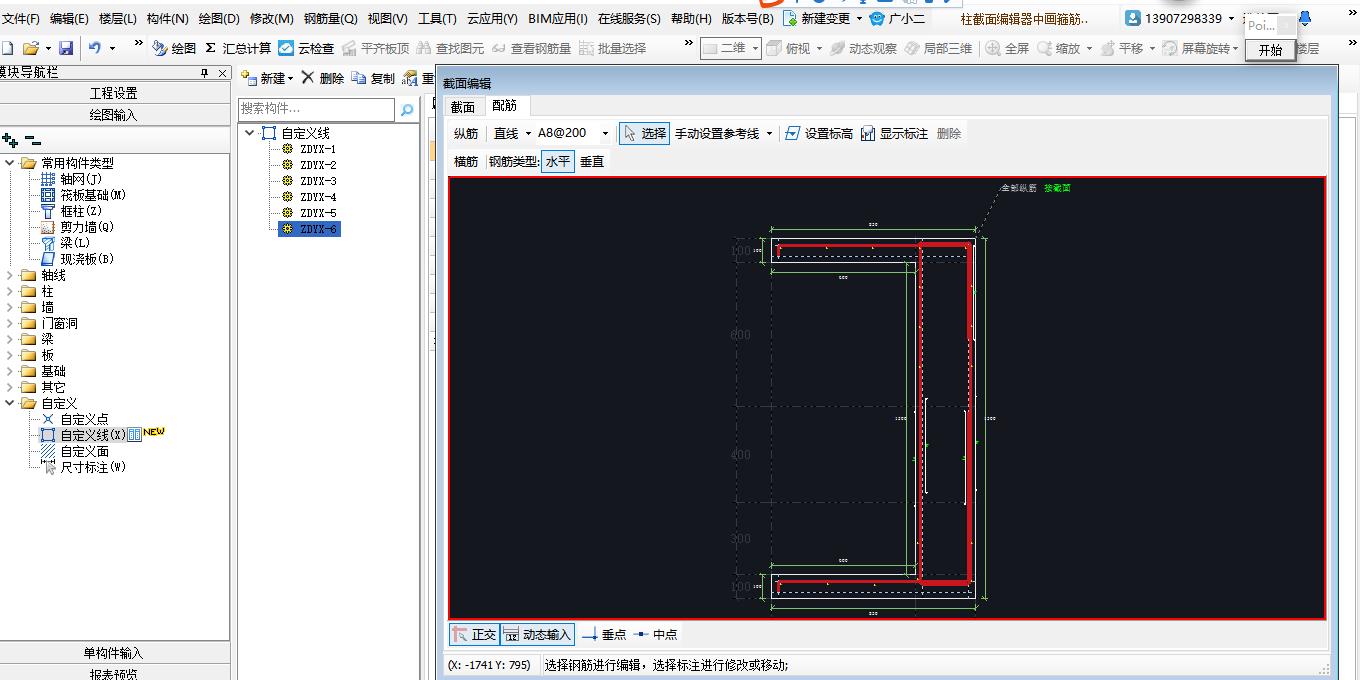
Task: Open the BIM应用(I) menu
Action: point(558,18)
